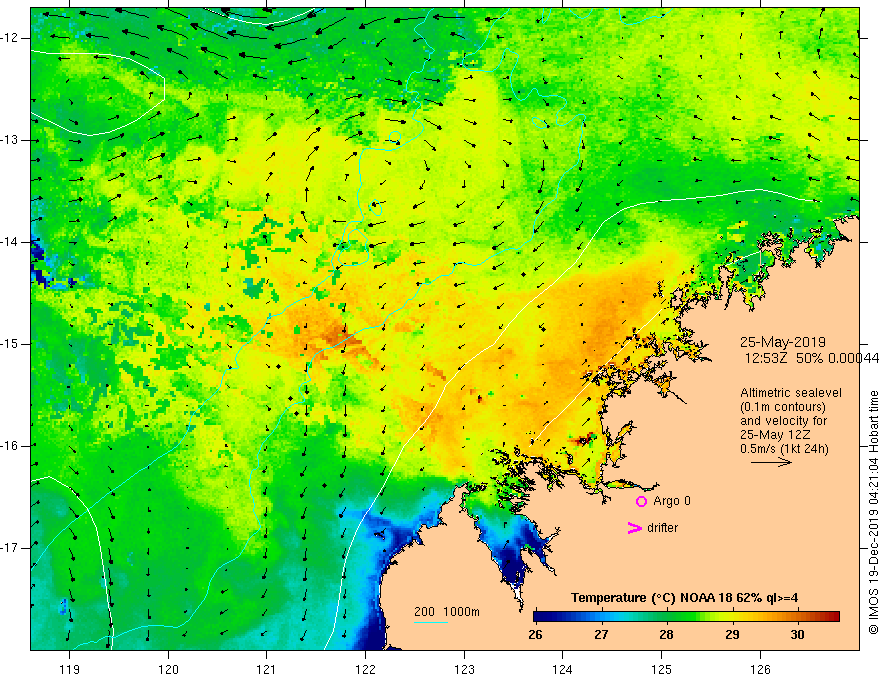Click the color bar value 30
880x680 pixels.
point(797,635)
